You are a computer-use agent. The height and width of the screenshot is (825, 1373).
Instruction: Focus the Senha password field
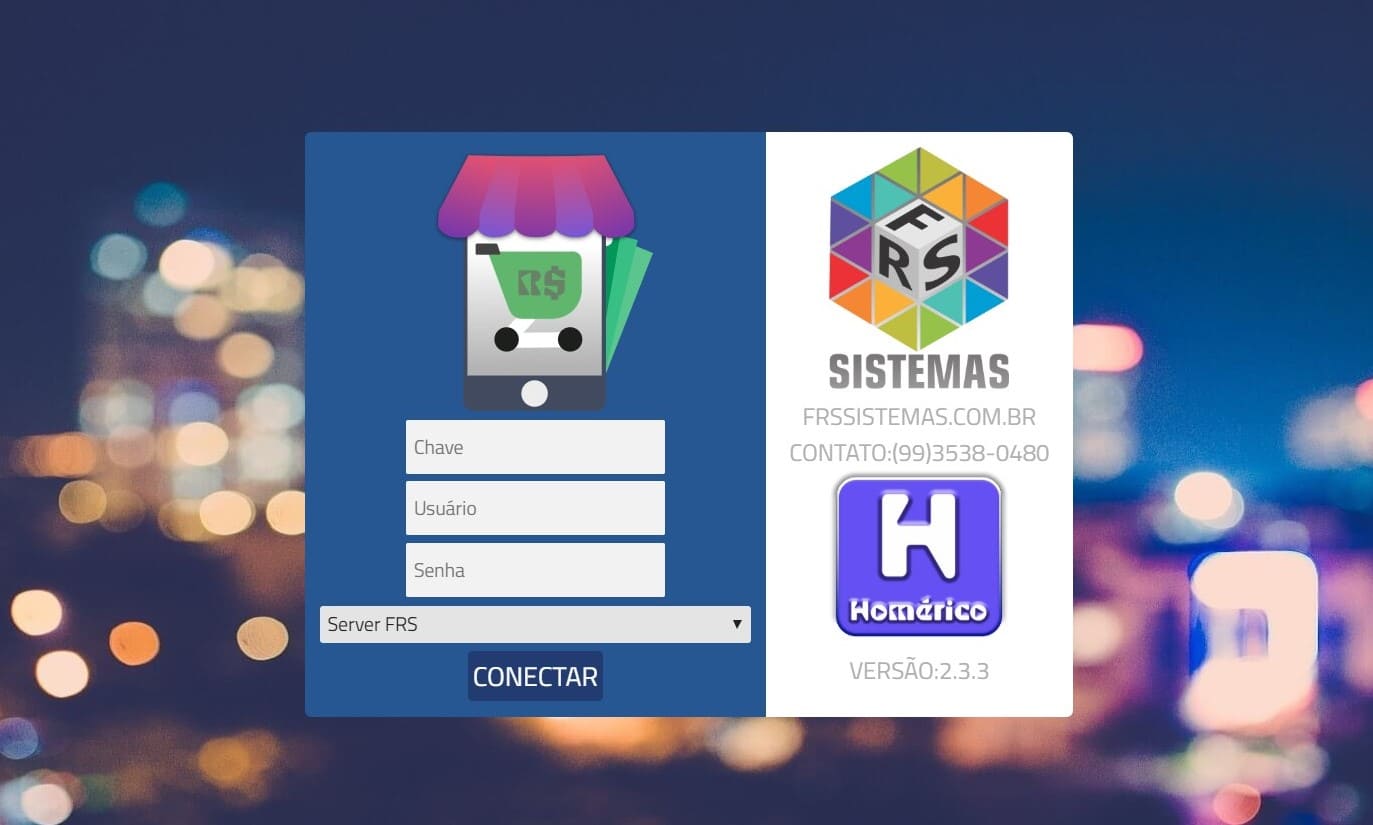click(535, 570)
